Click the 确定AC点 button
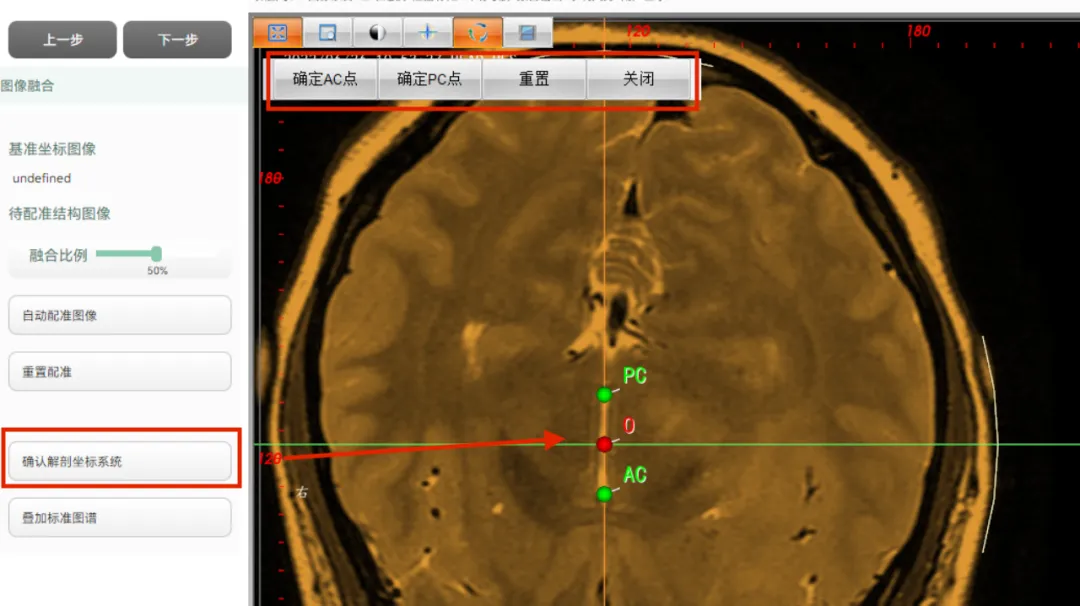 325,79
